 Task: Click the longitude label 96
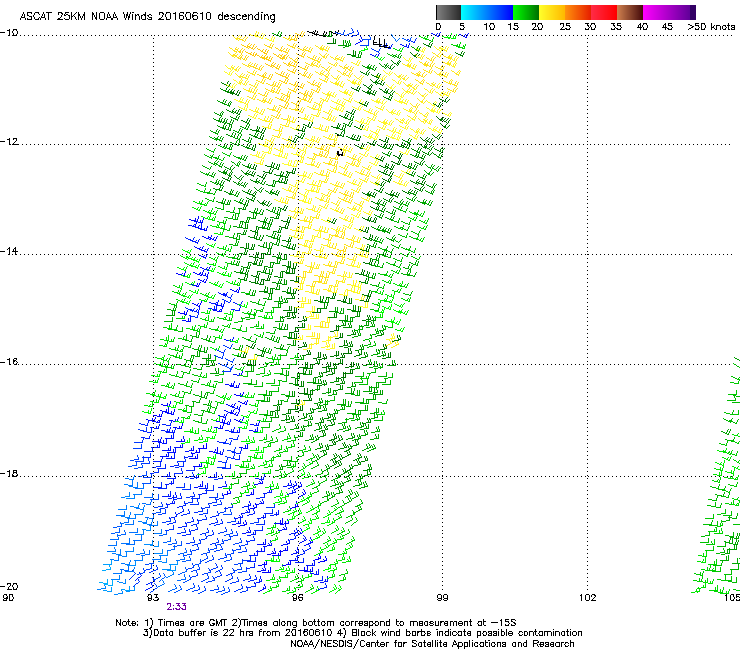297,598
